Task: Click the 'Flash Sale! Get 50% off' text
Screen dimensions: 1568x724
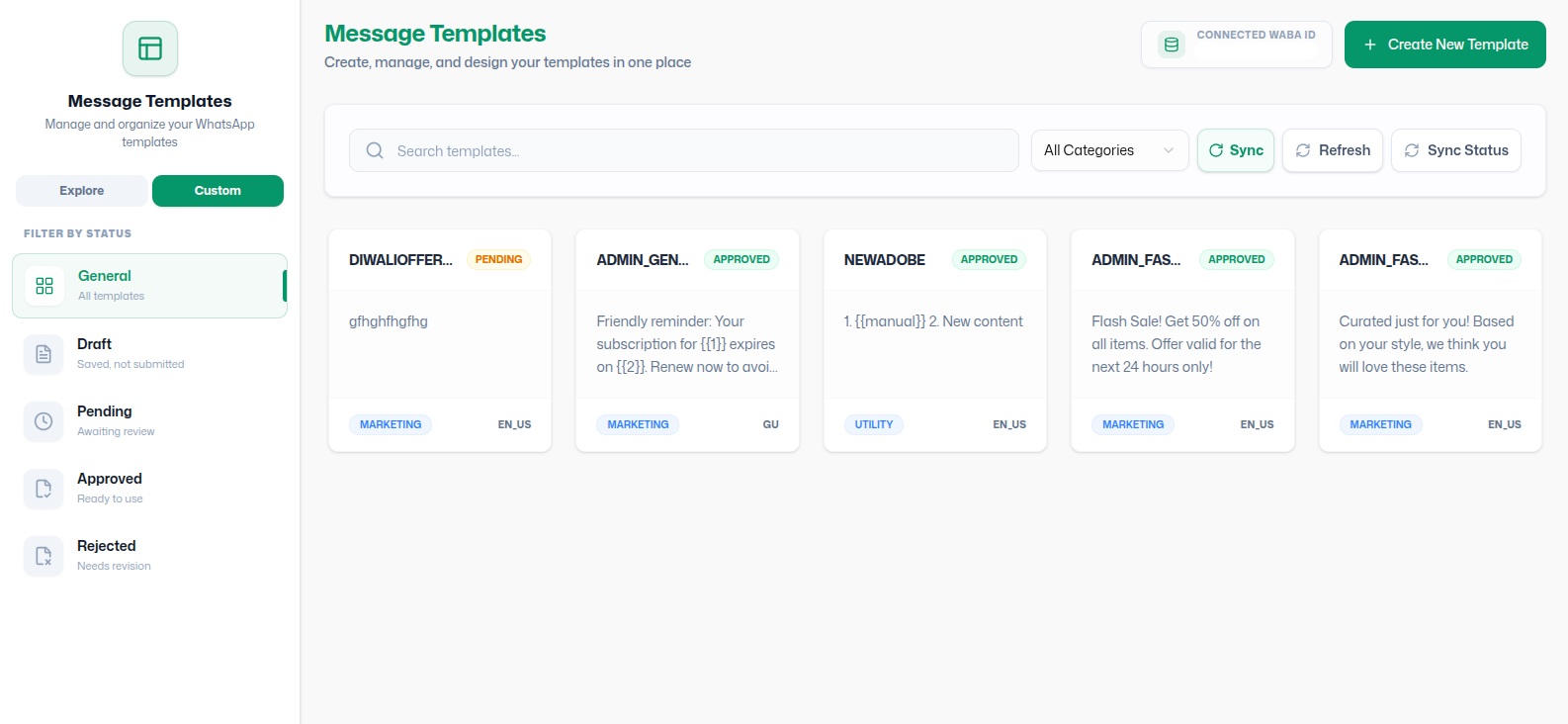Action: pyautogui.click(x=1176, y=344)
